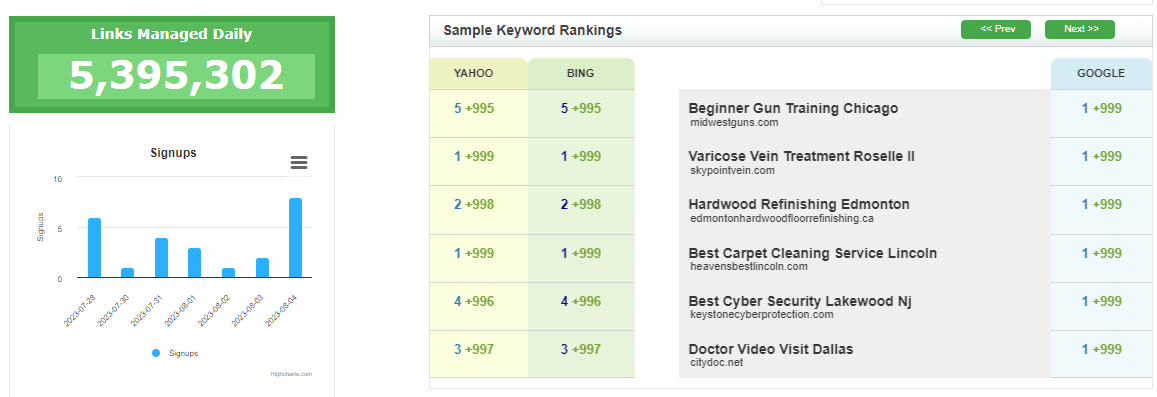Select the 2023-07-28 signups bar
Image resolution: width=1157 pixels, height=397 pixels.
pyautogui.click(x=94, y=248)
